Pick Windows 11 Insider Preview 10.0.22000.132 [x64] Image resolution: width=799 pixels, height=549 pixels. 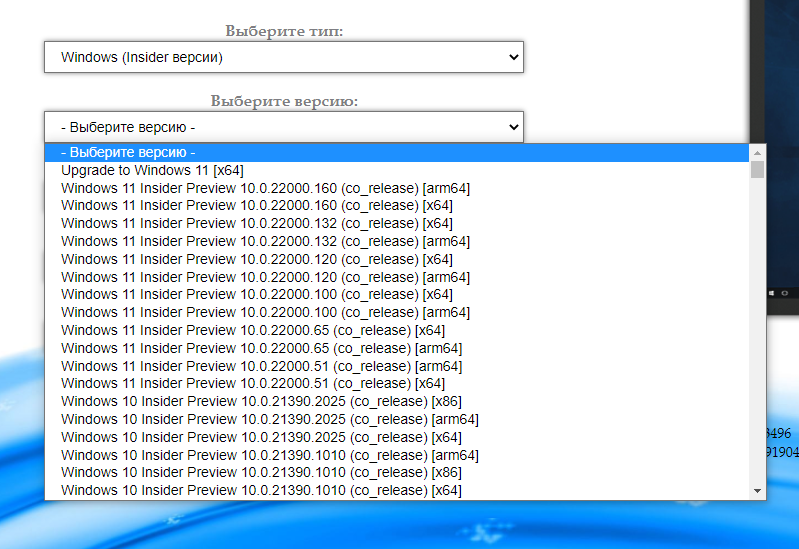tap(396, 223)
